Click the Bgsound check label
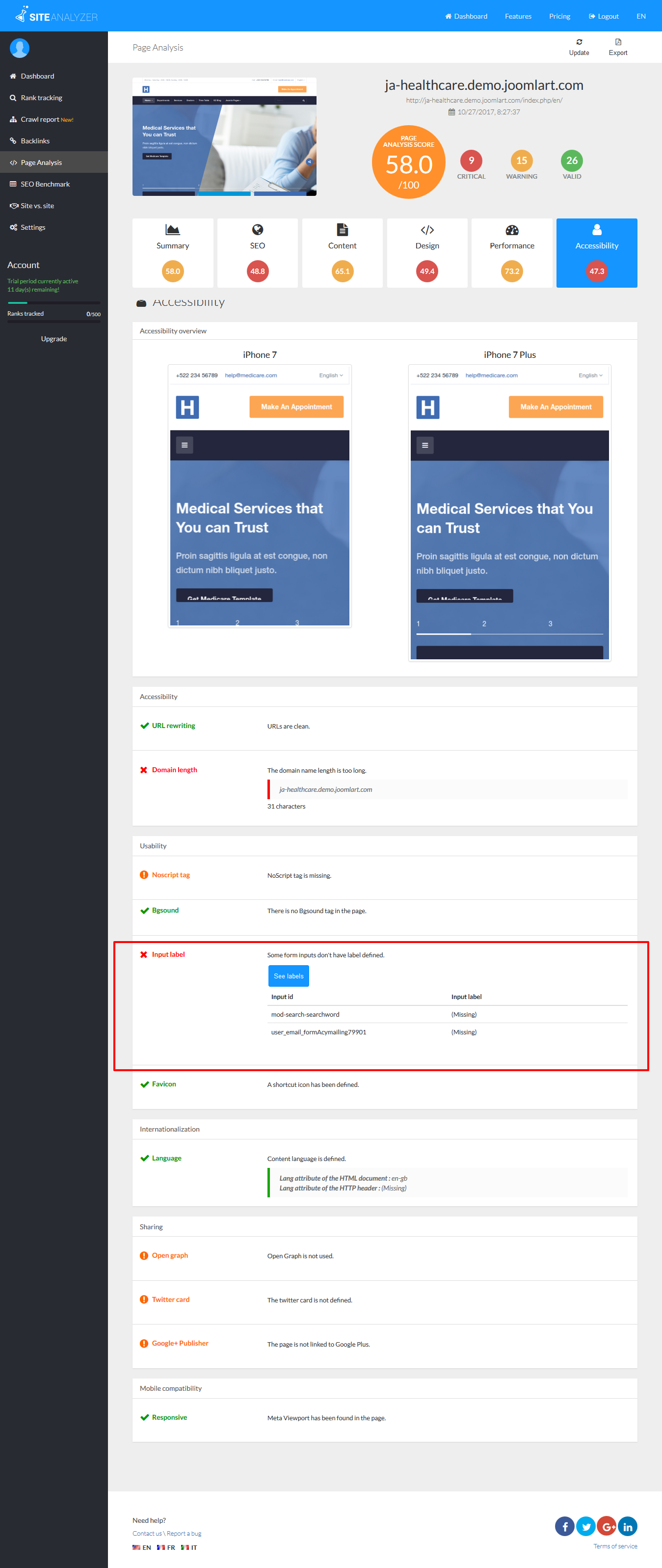 pos(165,911)
